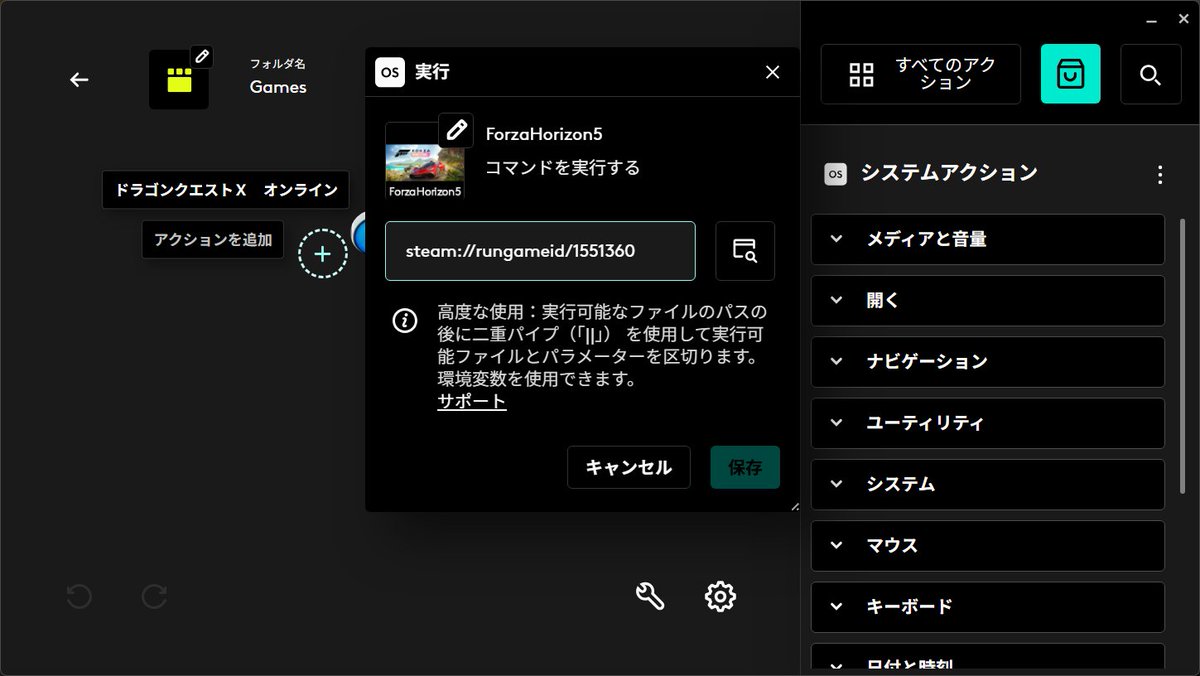1200x676 pixels.
Task: Click the ForzaHorizon5 thumbnail image
Action: [x=424, y=162]
